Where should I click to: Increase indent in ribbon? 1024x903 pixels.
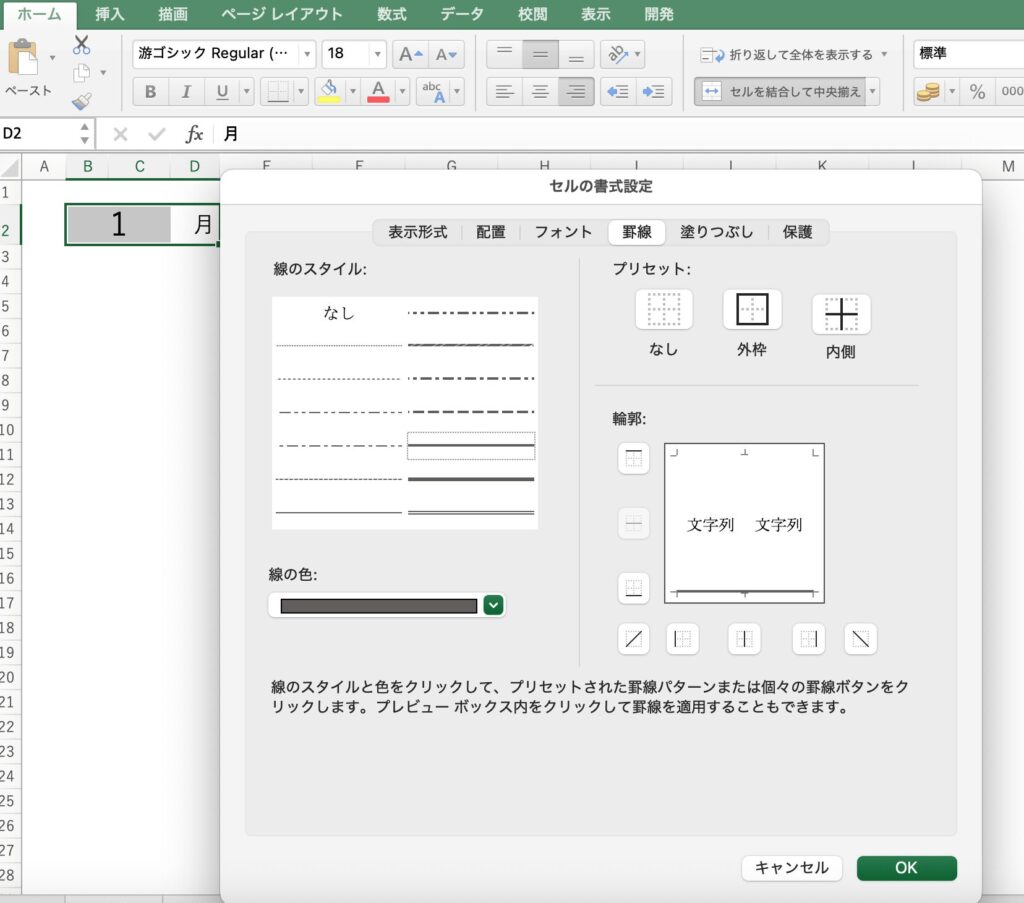coord(653,91)
